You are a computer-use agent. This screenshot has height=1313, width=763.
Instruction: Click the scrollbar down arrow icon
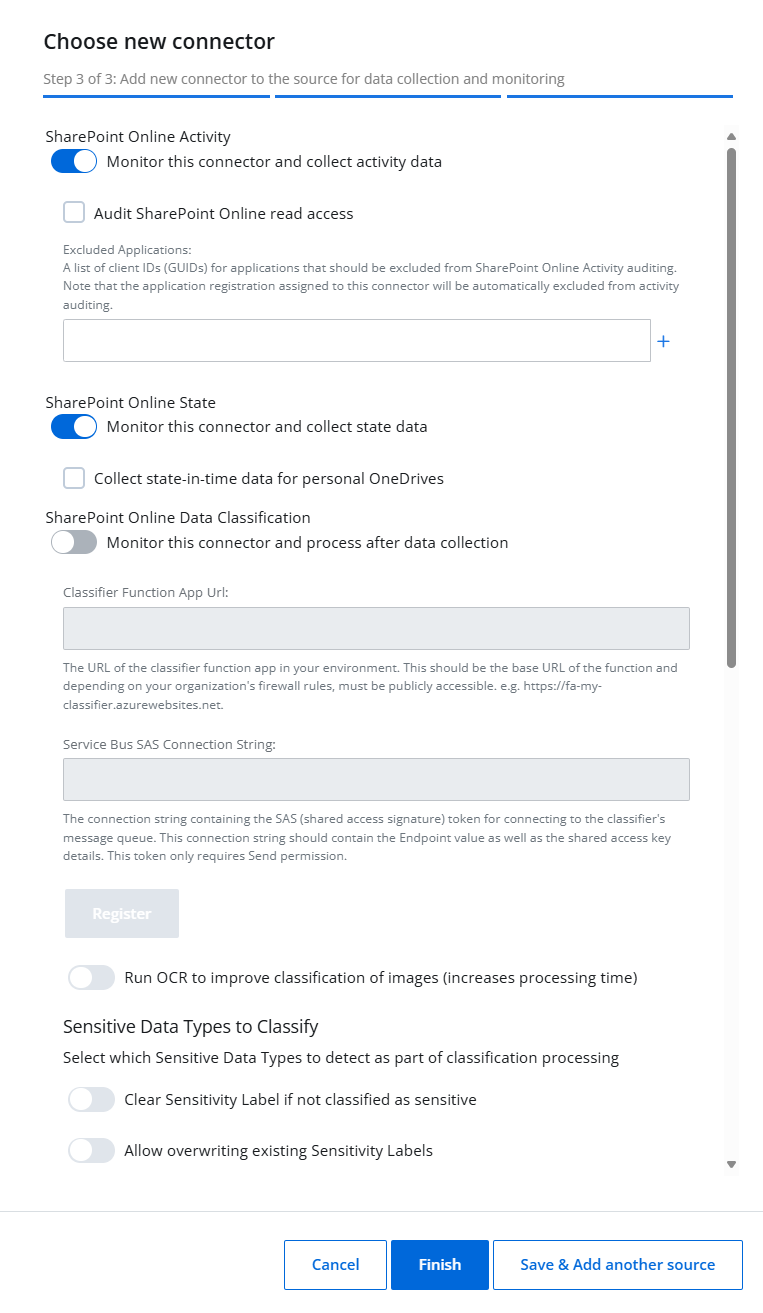[731, 1164]
